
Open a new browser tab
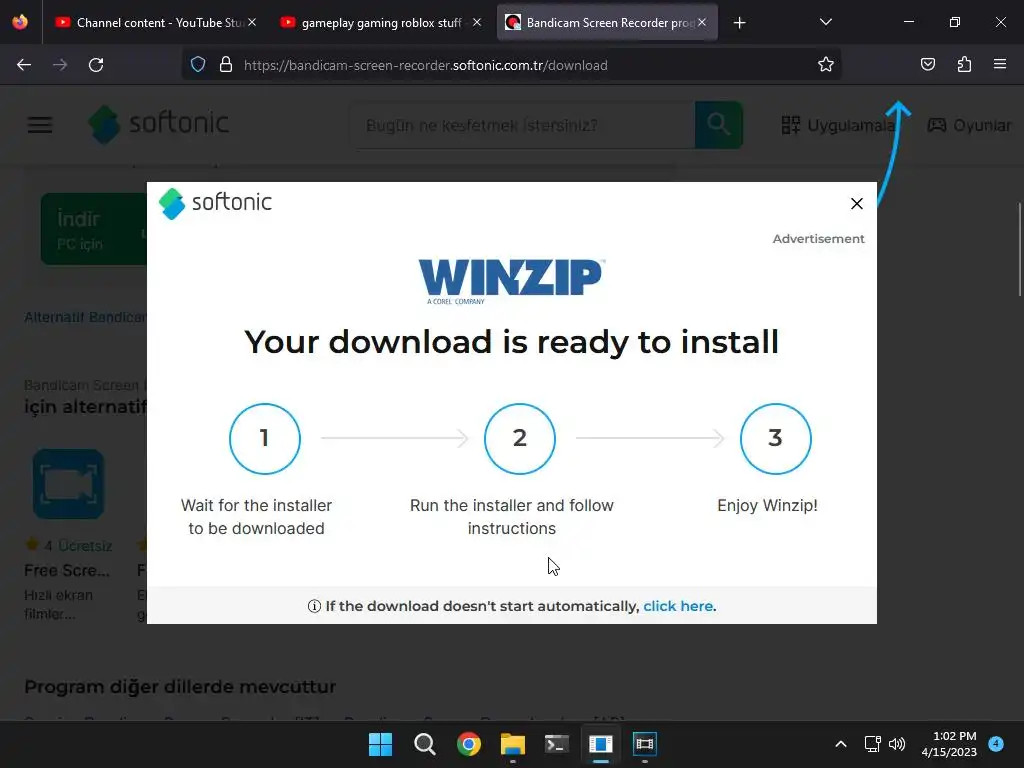(x=739, y=23)
